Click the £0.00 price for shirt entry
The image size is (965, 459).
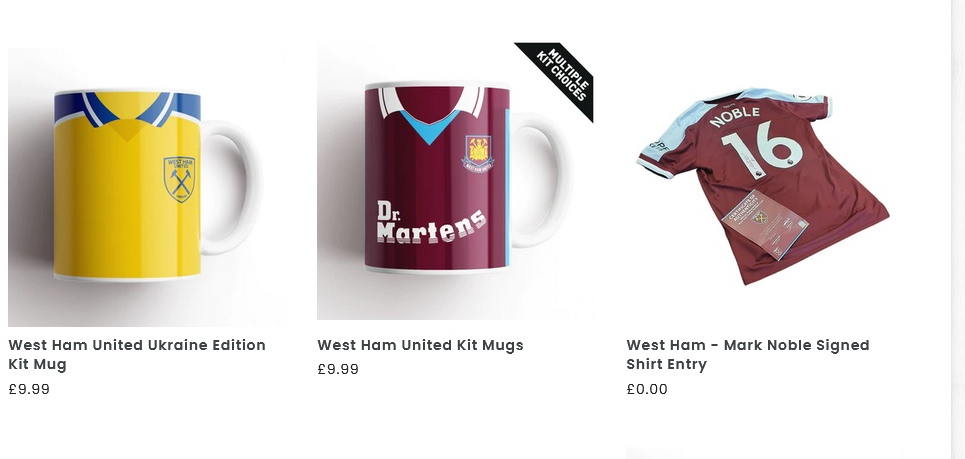click(647, 389)
